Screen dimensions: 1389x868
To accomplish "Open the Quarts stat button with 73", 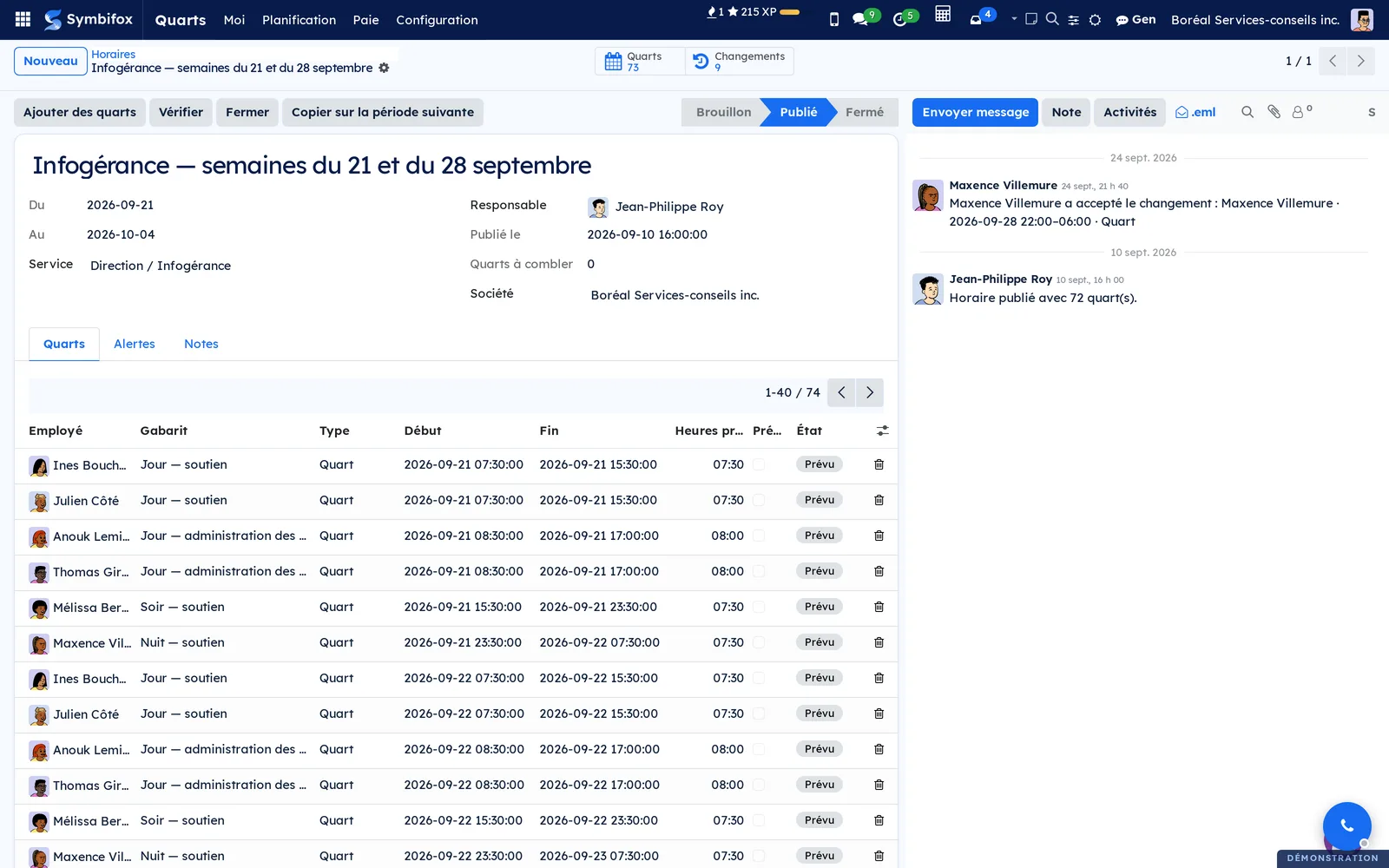I will (640, 61).
